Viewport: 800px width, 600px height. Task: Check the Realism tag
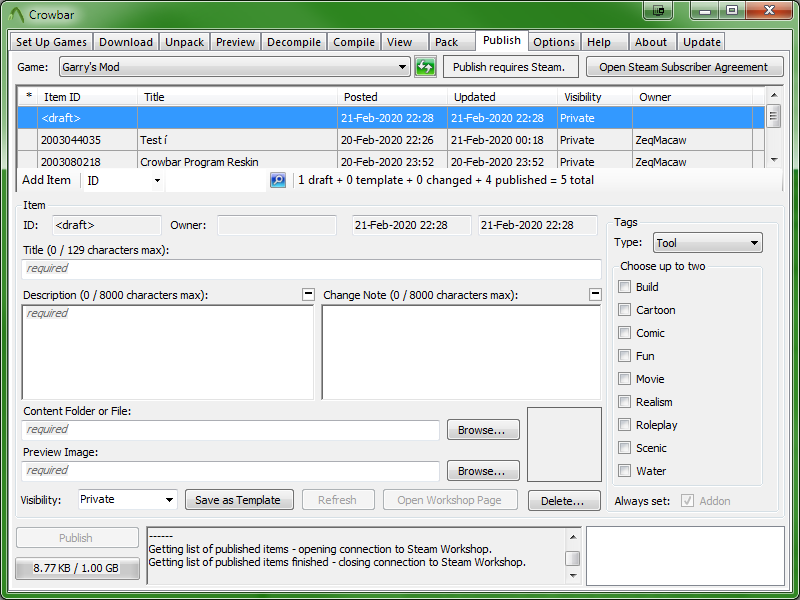(x=624, y=402)
